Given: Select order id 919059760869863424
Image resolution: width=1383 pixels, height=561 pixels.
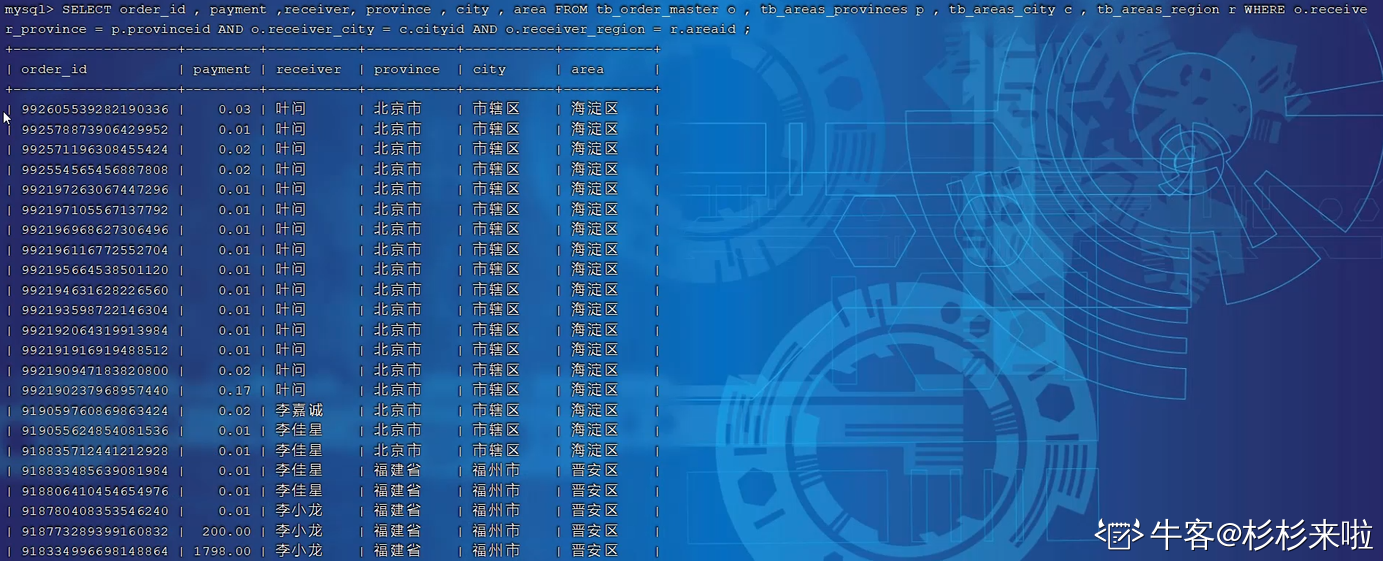Looking at the screenshot, I should coord(95,411).
